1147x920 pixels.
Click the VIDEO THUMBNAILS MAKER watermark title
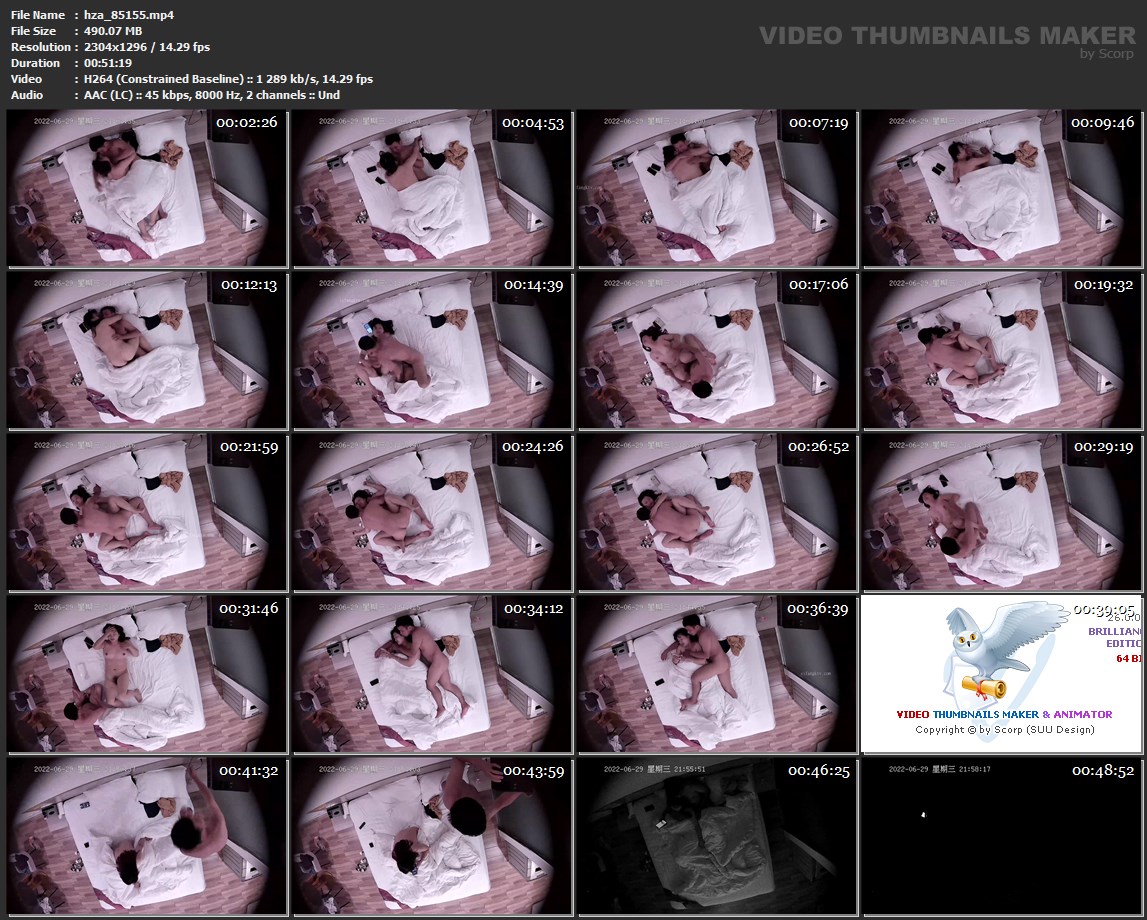tap(946, 36)
